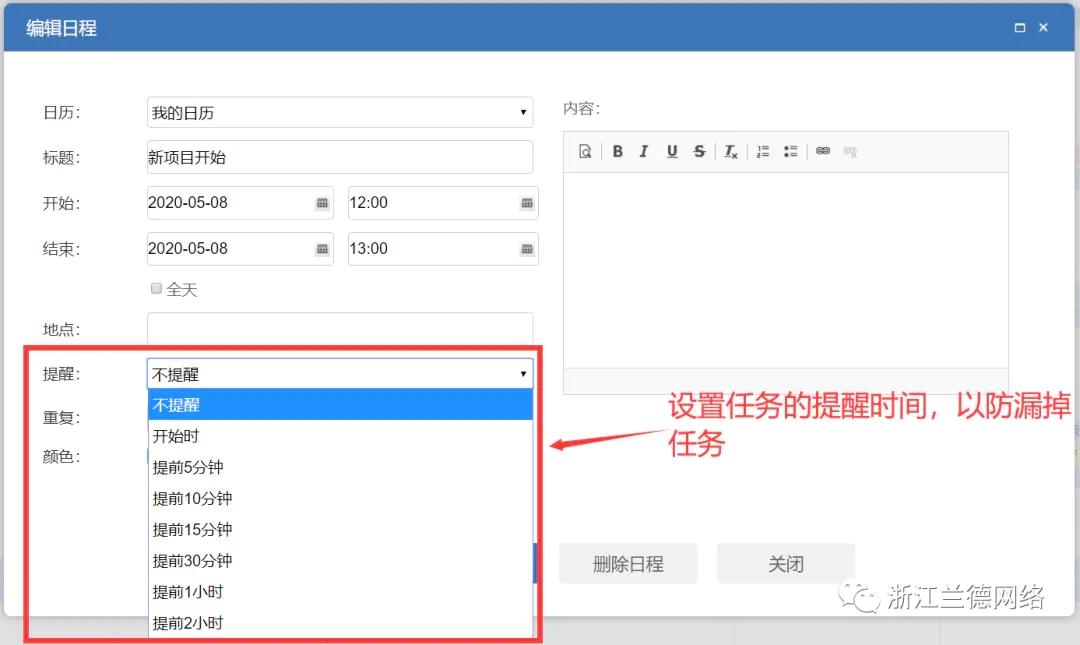Choose 开始时 from the reminder list

(x=176, y=436)
